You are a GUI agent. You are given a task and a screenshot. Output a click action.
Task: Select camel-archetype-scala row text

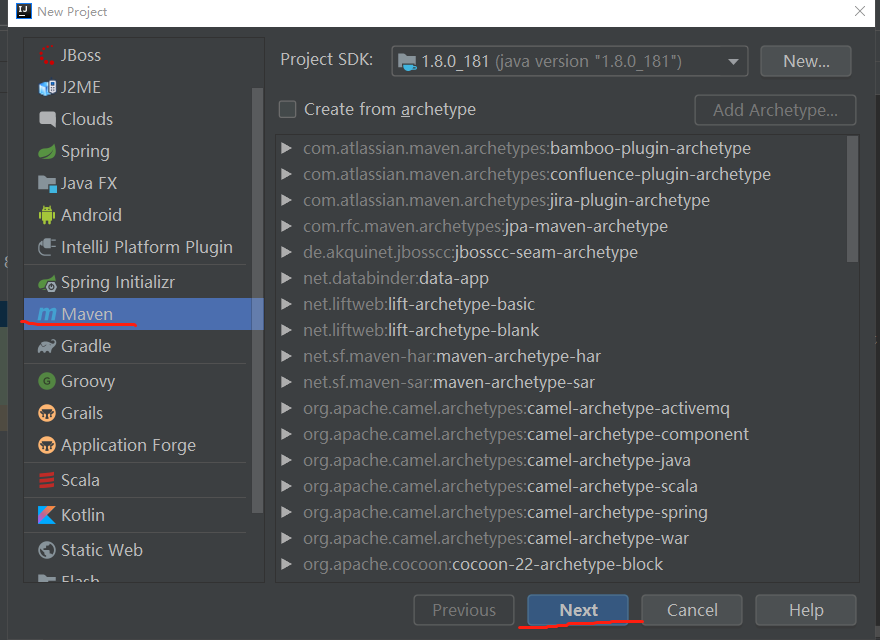pyautogui.click(x=500, y=486)
